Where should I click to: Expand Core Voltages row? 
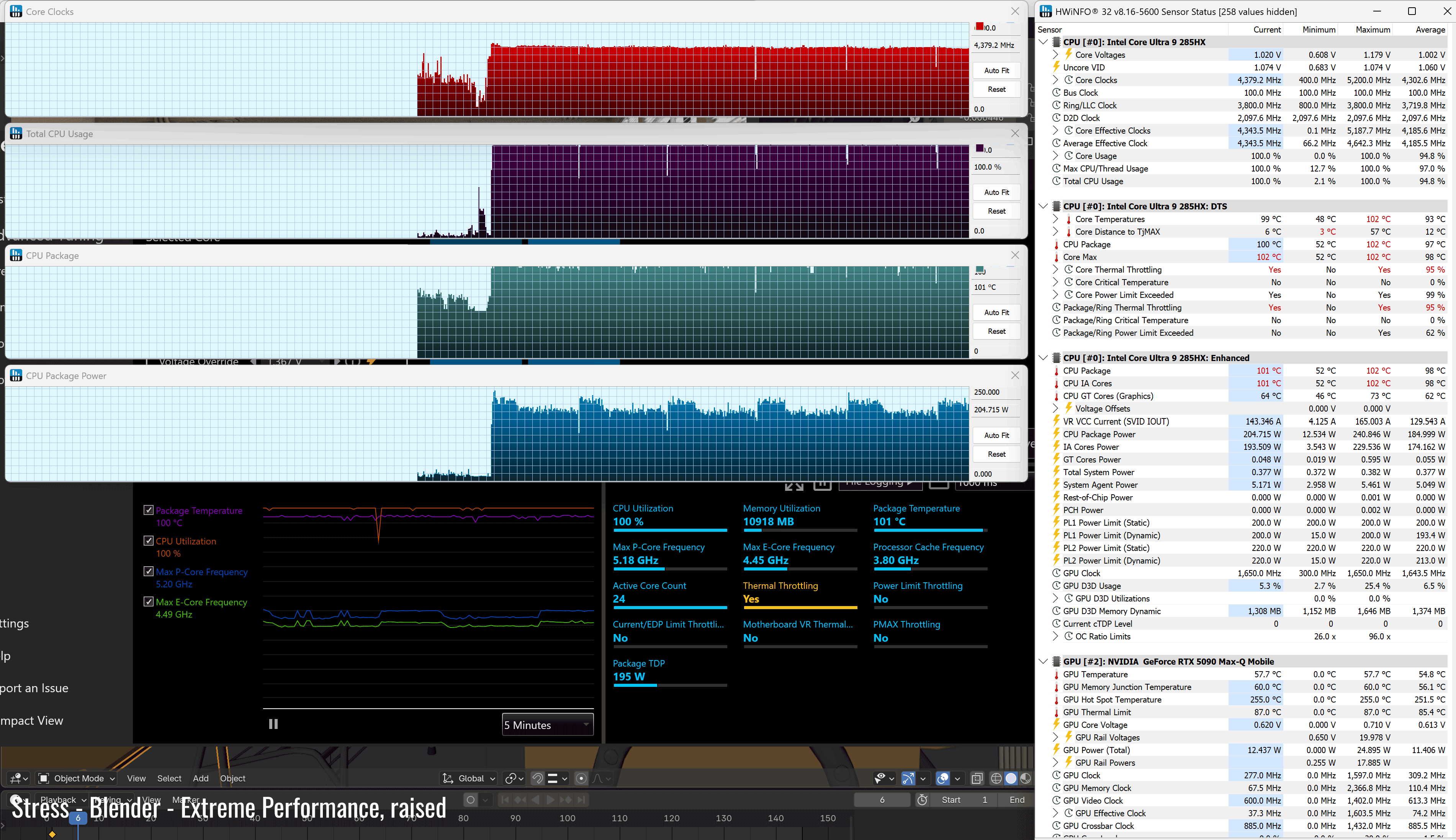[1055, 55]
